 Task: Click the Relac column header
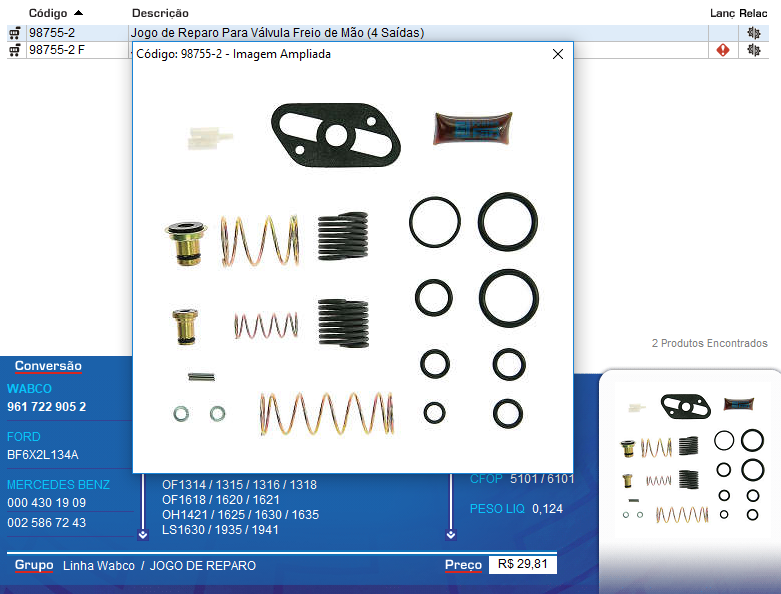(x=754, y=13)
